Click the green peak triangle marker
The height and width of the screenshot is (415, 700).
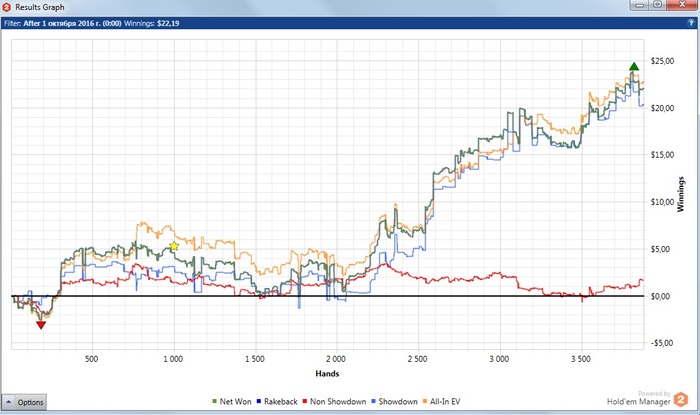tap(634, 66)
